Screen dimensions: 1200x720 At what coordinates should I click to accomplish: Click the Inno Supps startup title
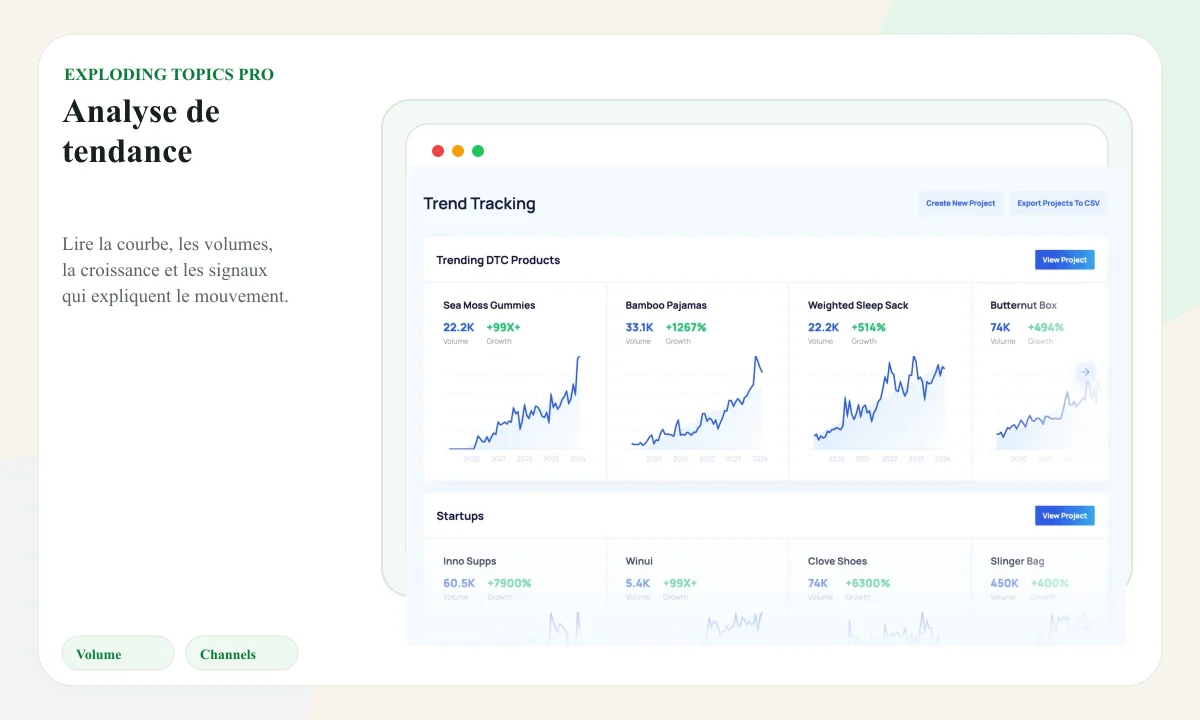tap(470, 561)
